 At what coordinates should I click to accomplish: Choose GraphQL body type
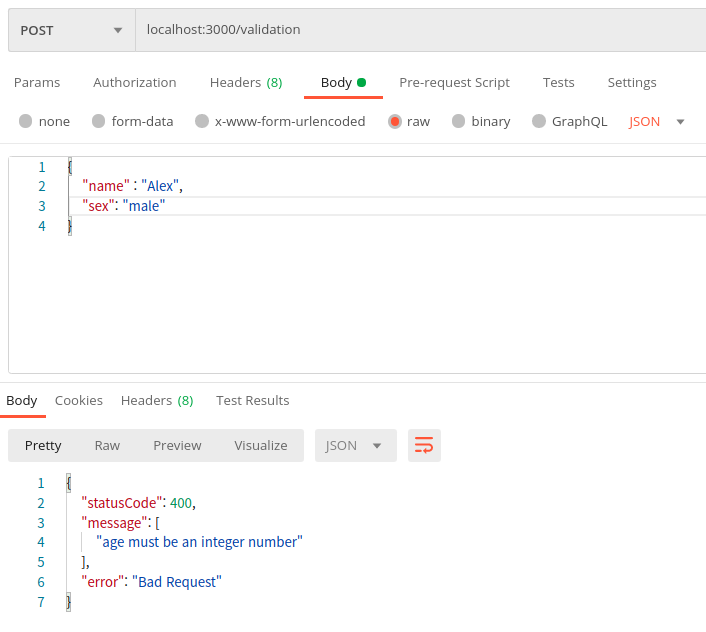tap(570, 121)
